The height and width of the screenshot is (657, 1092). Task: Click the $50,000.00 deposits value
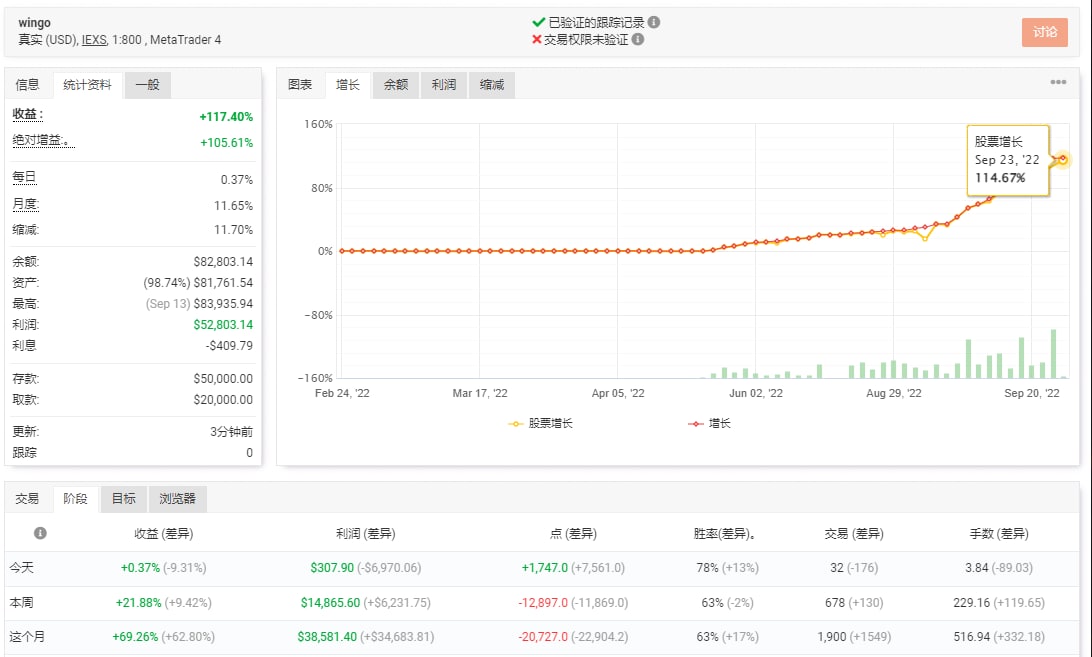tap(224, 379)
